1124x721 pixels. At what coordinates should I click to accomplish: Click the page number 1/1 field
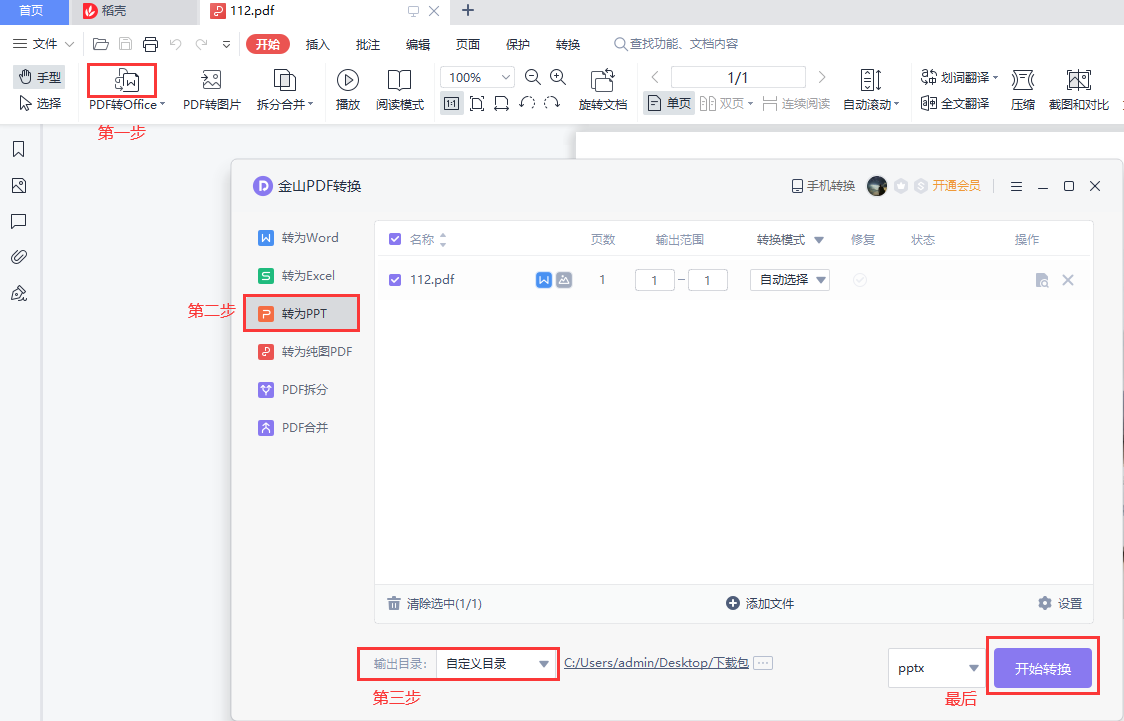(x=738, y=77)
